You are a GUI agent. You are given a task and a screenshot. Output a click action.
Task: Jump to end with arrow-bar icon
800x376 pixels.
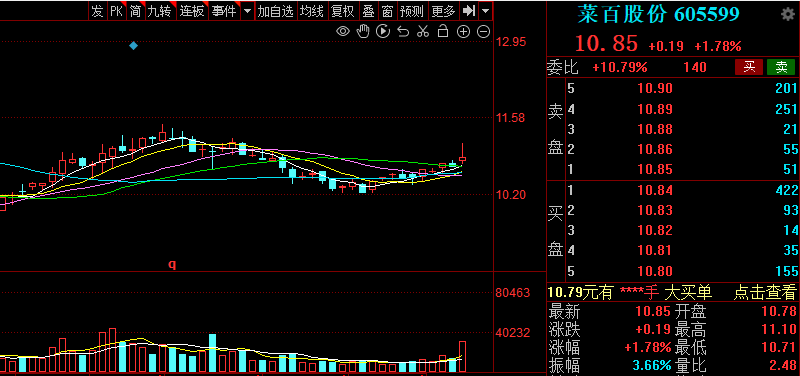[468, 11]
